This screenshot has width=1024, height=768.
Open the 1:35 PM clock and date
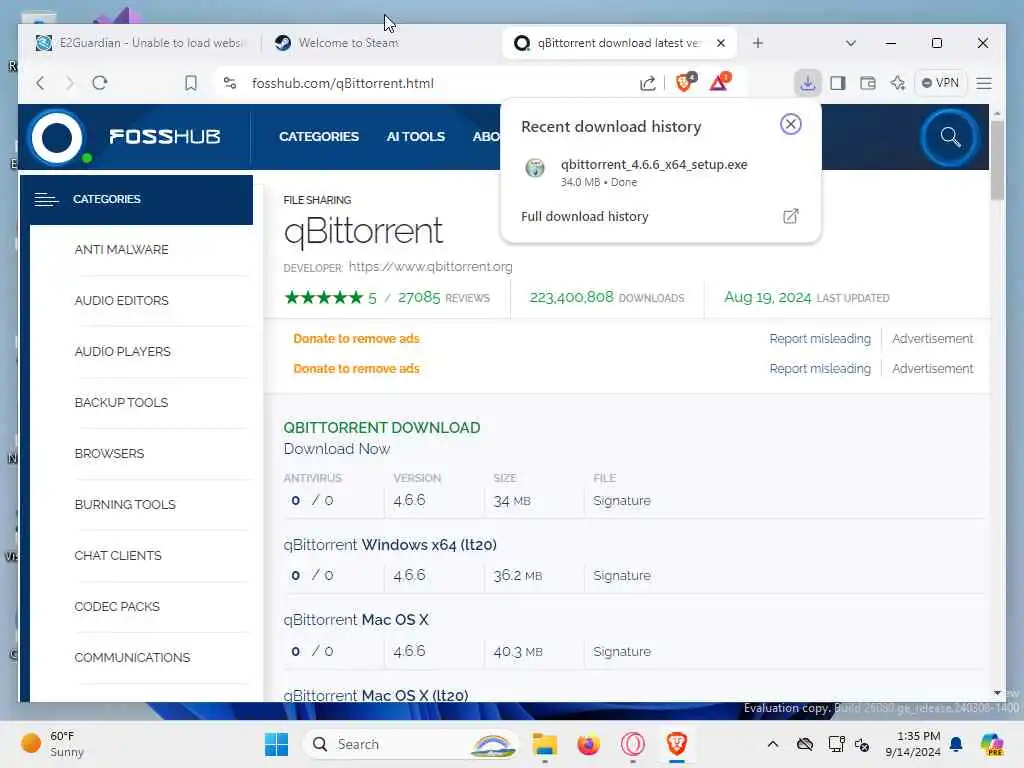[912, 744]
